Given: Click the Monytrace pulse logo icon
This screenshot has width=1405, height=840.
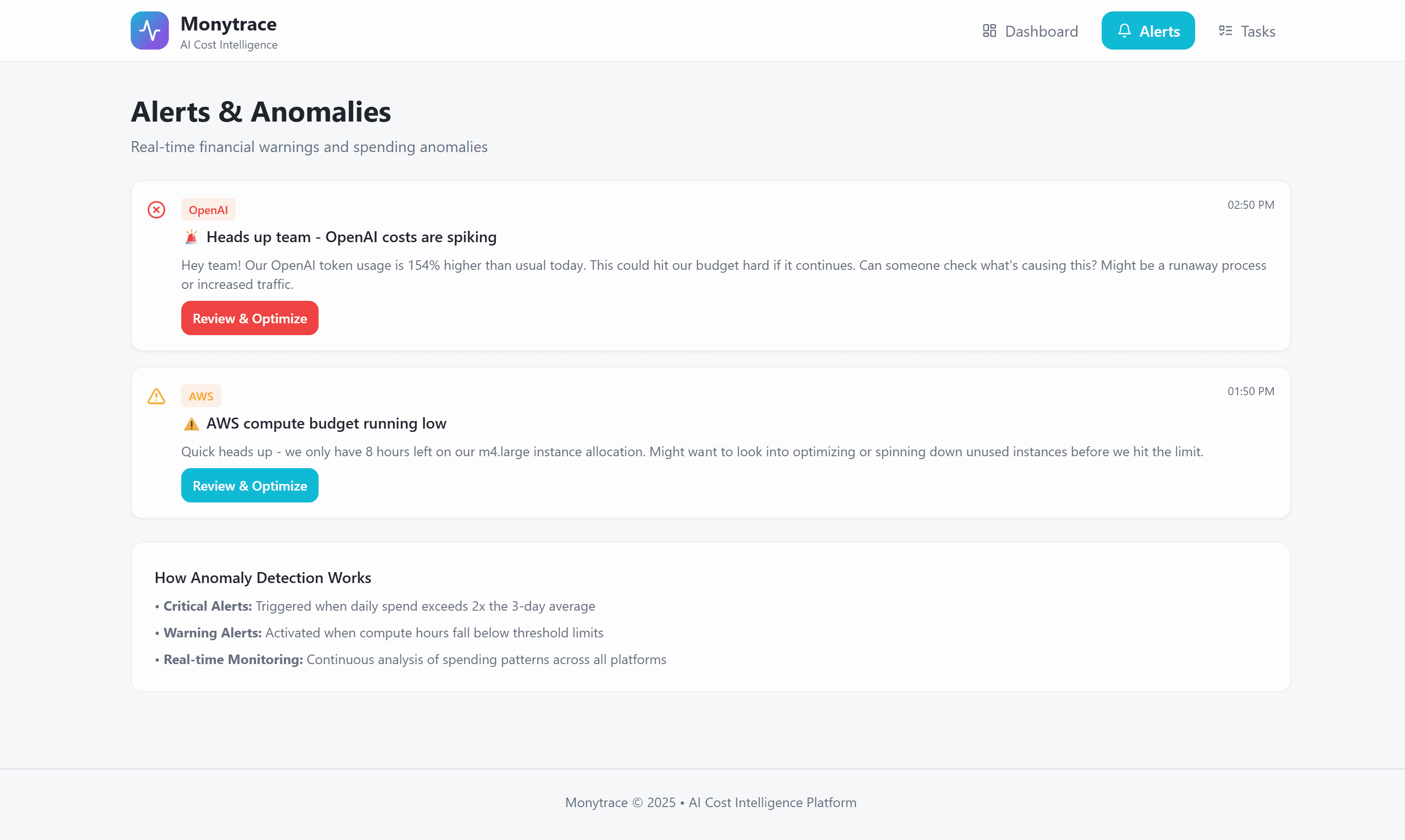Looking at the screenshot, I should coord(149,31).
